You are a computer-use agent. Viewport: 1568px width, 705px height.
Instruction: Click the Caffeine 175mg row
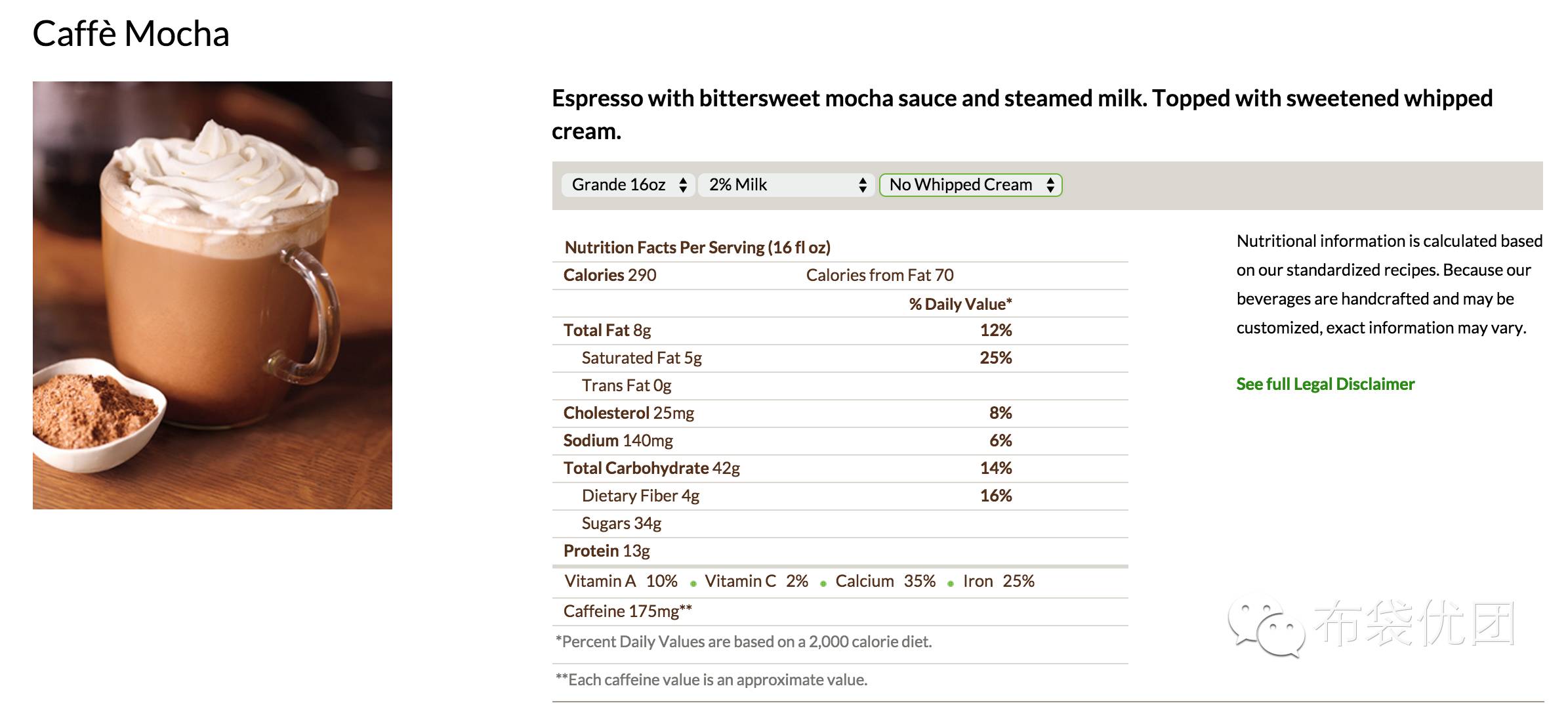840,612
